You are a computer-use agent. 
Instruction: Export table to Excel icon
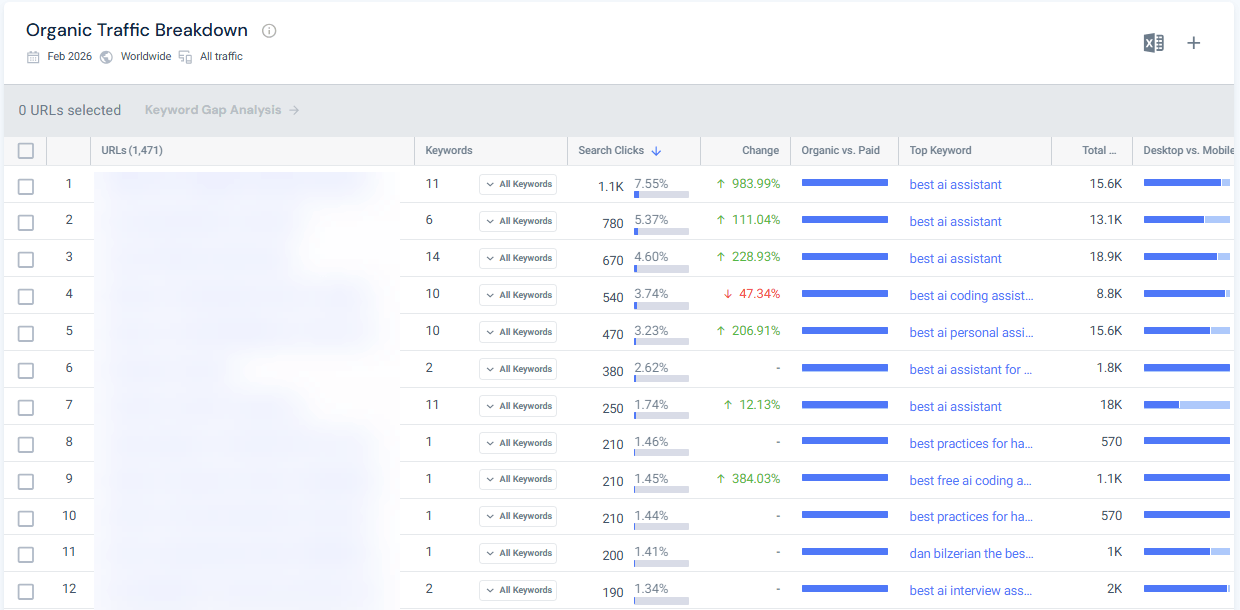tap(1153, 43)
